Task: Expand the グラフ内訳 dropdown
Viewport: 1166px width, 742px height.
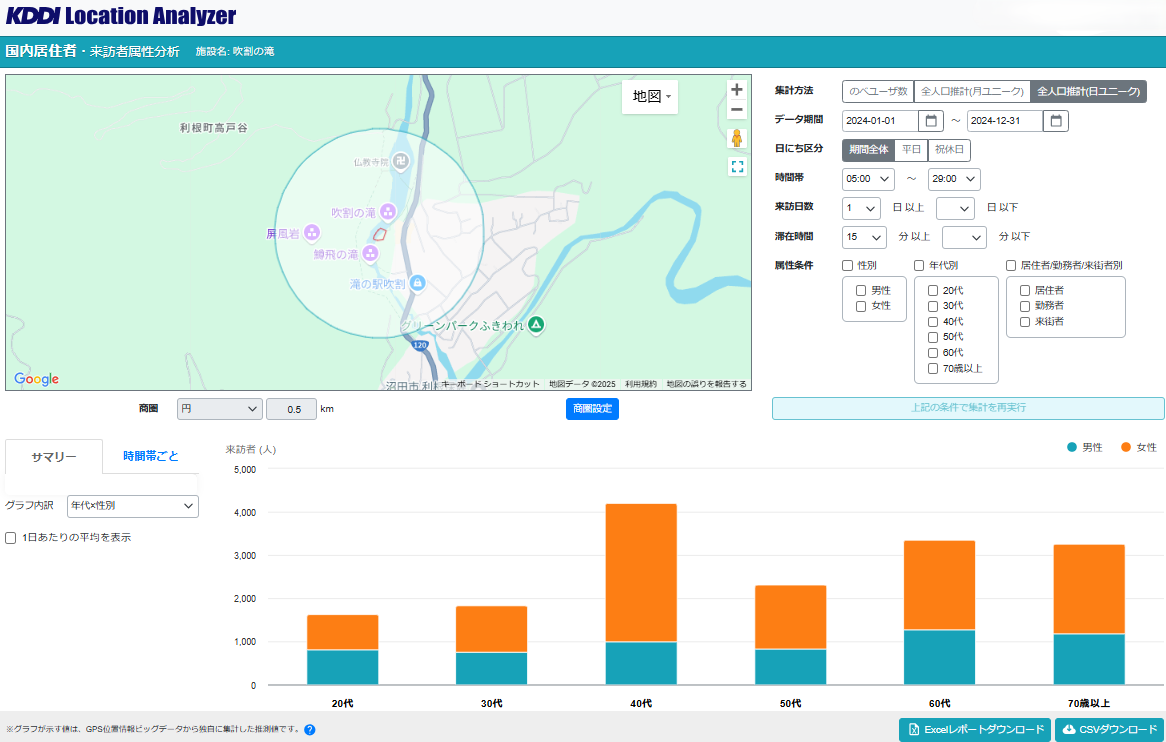Action: (x=133, y=506)
